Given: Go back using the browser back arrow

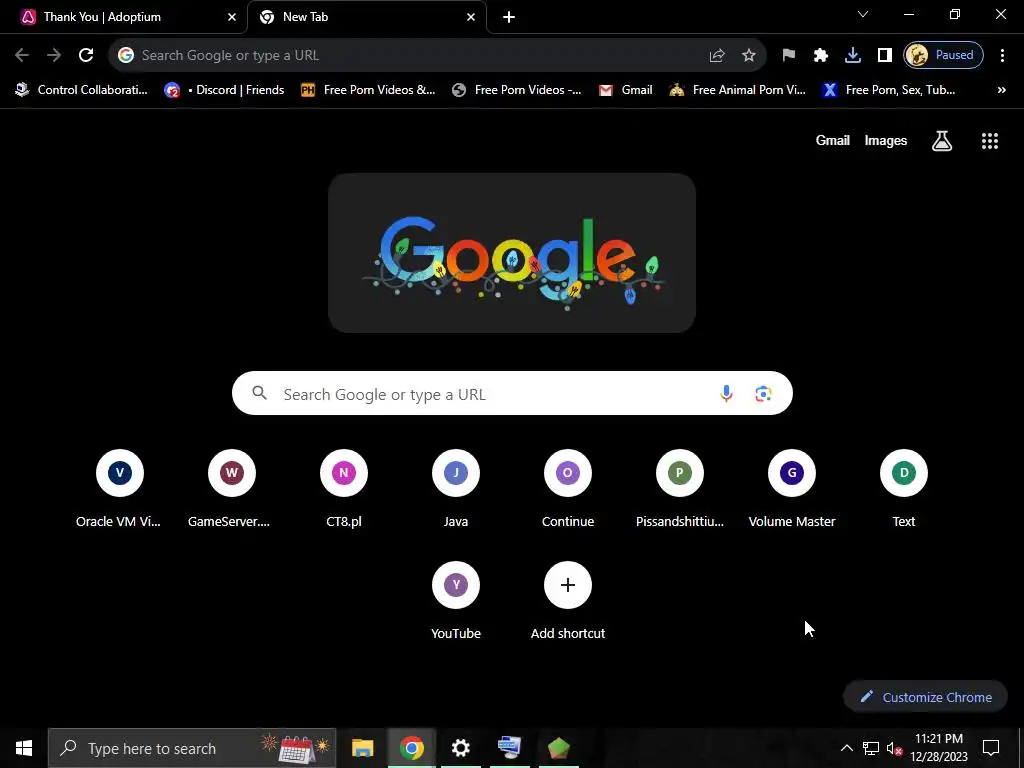Looking at the screenshot, I should tap(22, 56).
